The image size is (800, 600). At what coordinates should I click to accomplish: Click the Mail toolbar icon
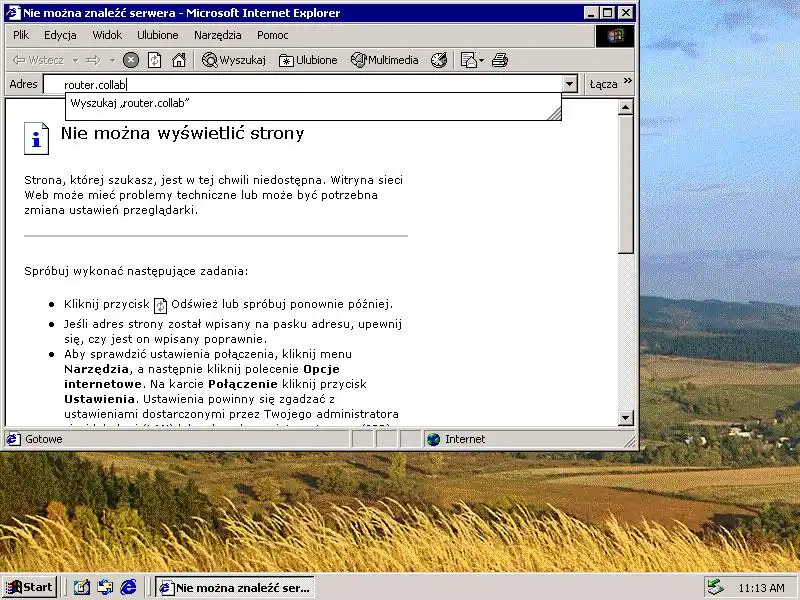[x=468, y=60]
